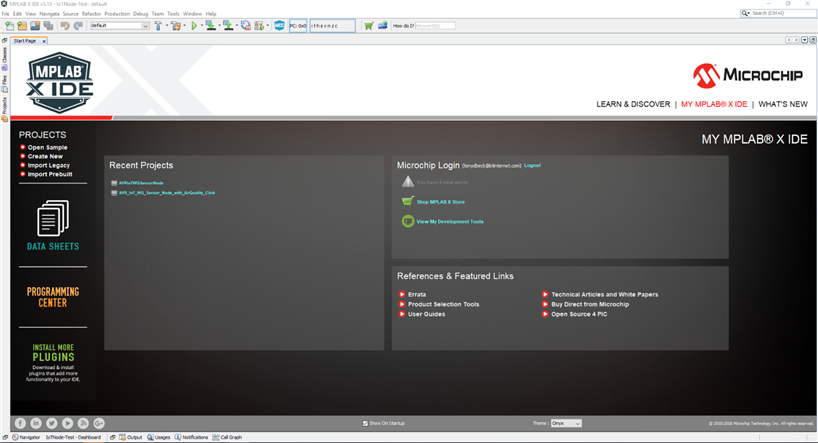The height and width of the screenshot is (443, 818).
Task: Expand the Clean and Build dropdown arrow
Action: [x=185, y=26]
